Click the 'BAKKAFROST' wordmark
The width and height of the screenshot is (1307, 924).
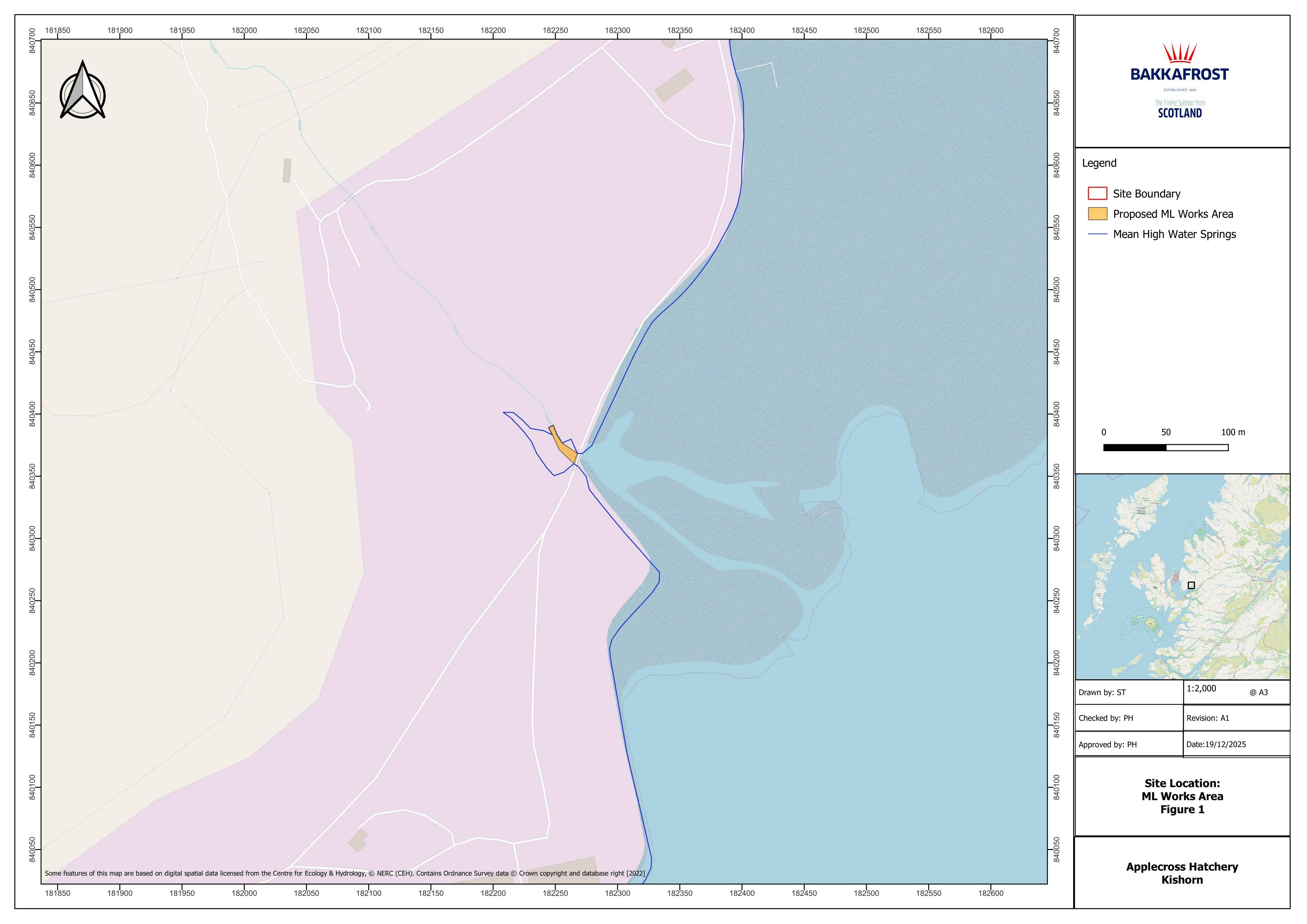click(1179, 74)
